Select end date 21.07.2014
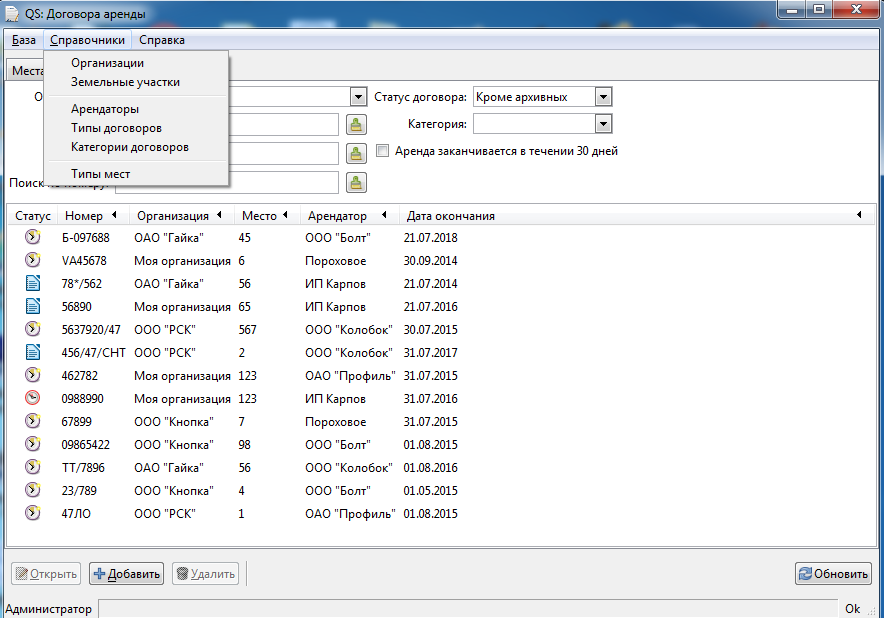The width and height of the screenshot is (884, 618). click(430, 284)
